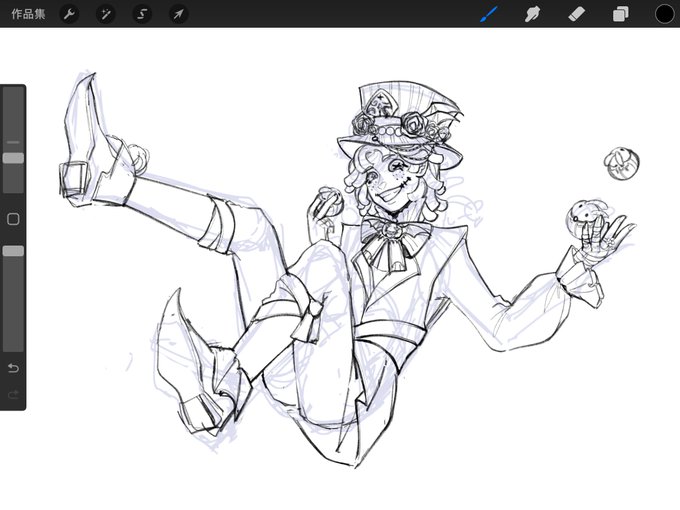
Task: Select the Smudge tool
Action: pyautogui.click(x=533, y=14)
